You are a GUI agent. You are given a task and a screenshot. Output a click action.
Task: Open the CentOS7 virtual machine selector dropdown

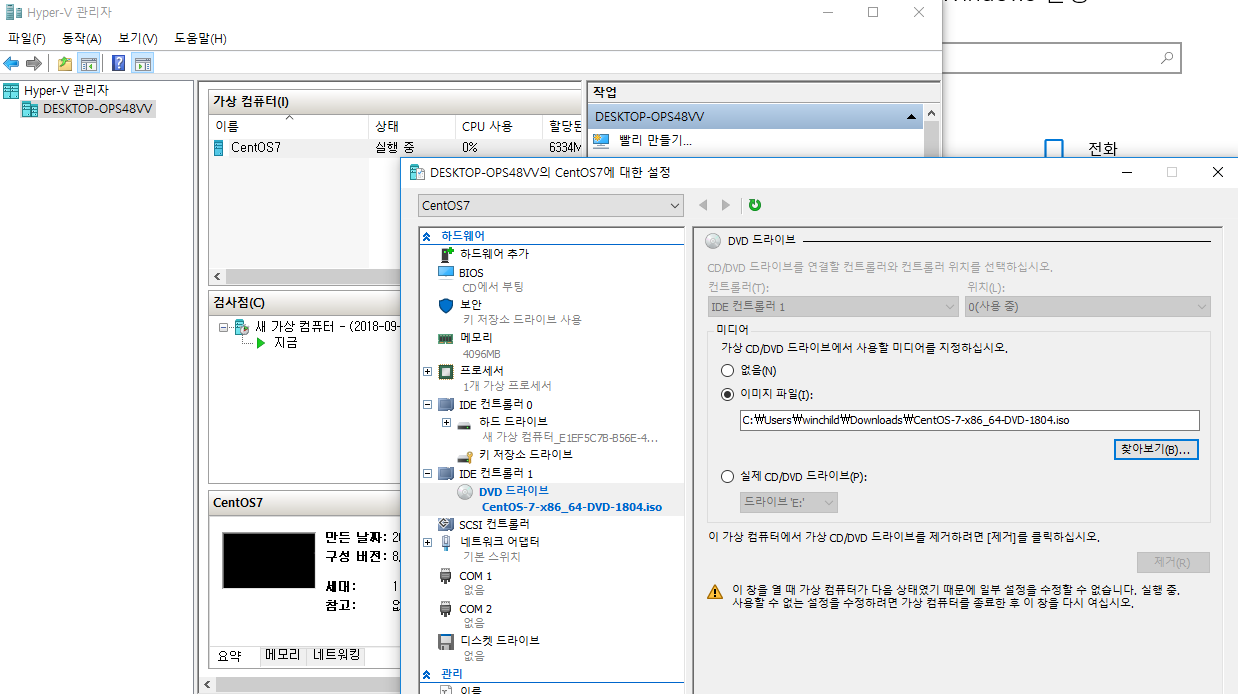[551, 205]
